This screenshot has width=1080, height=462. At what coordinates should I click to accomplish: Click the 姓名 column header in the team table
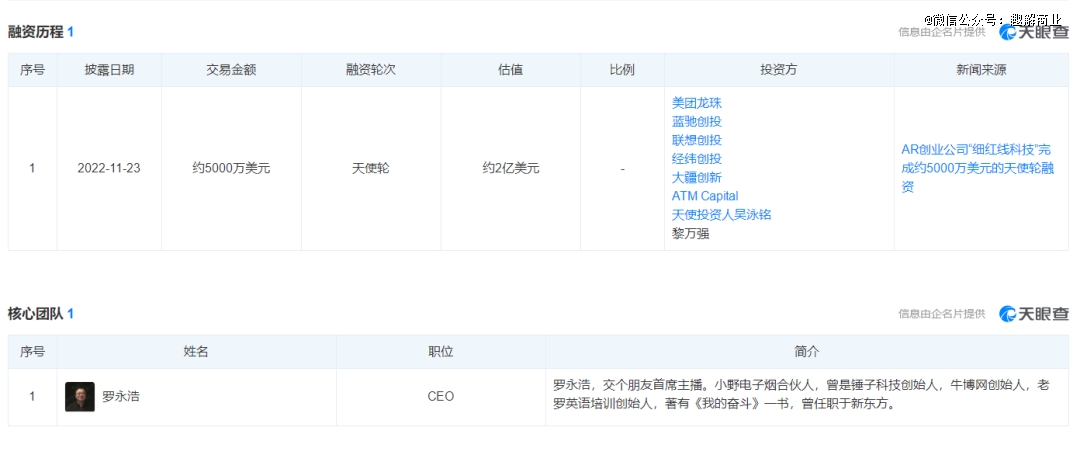pos(196,352)
